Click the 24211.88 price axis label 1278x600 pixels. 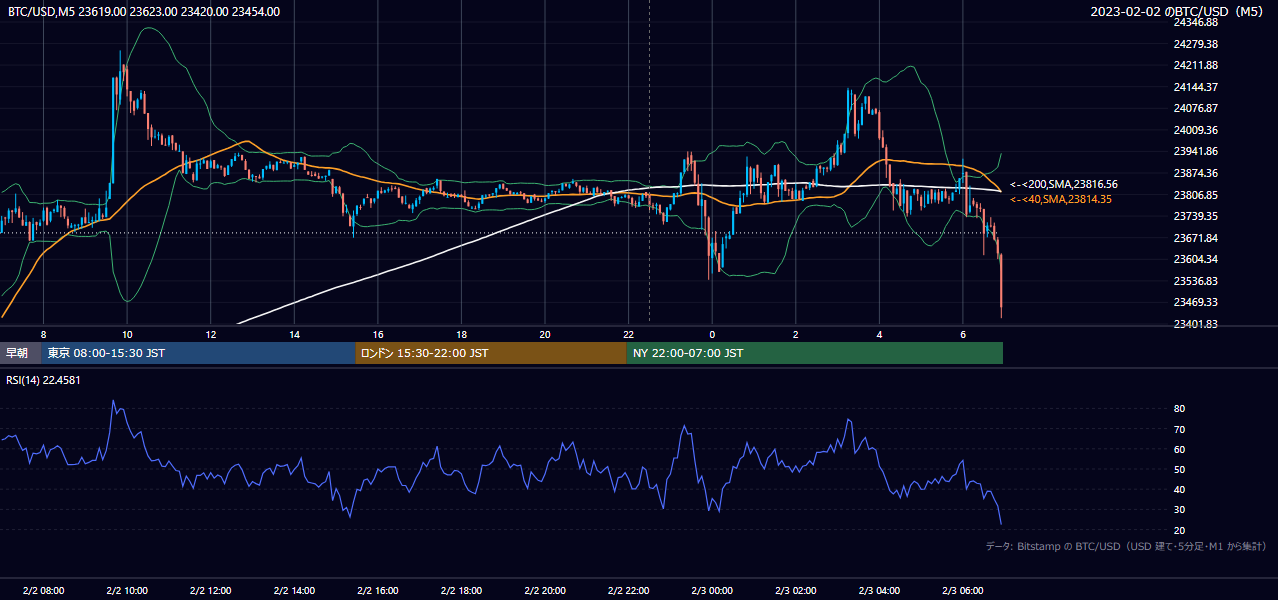point(1195,65)
